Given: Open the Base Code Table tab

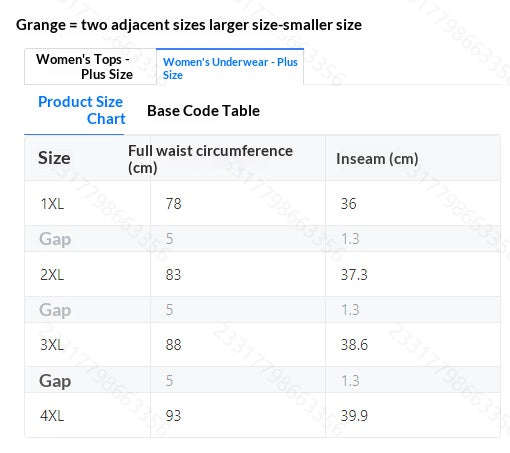Looking at the screenshot, I should coord(203,111).
